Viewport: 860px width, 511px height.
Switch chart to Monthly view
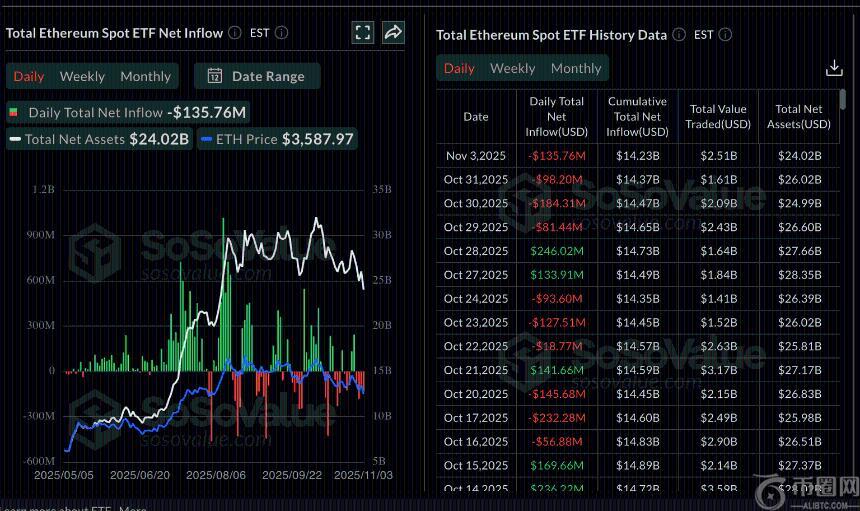(x=145, y=76)
